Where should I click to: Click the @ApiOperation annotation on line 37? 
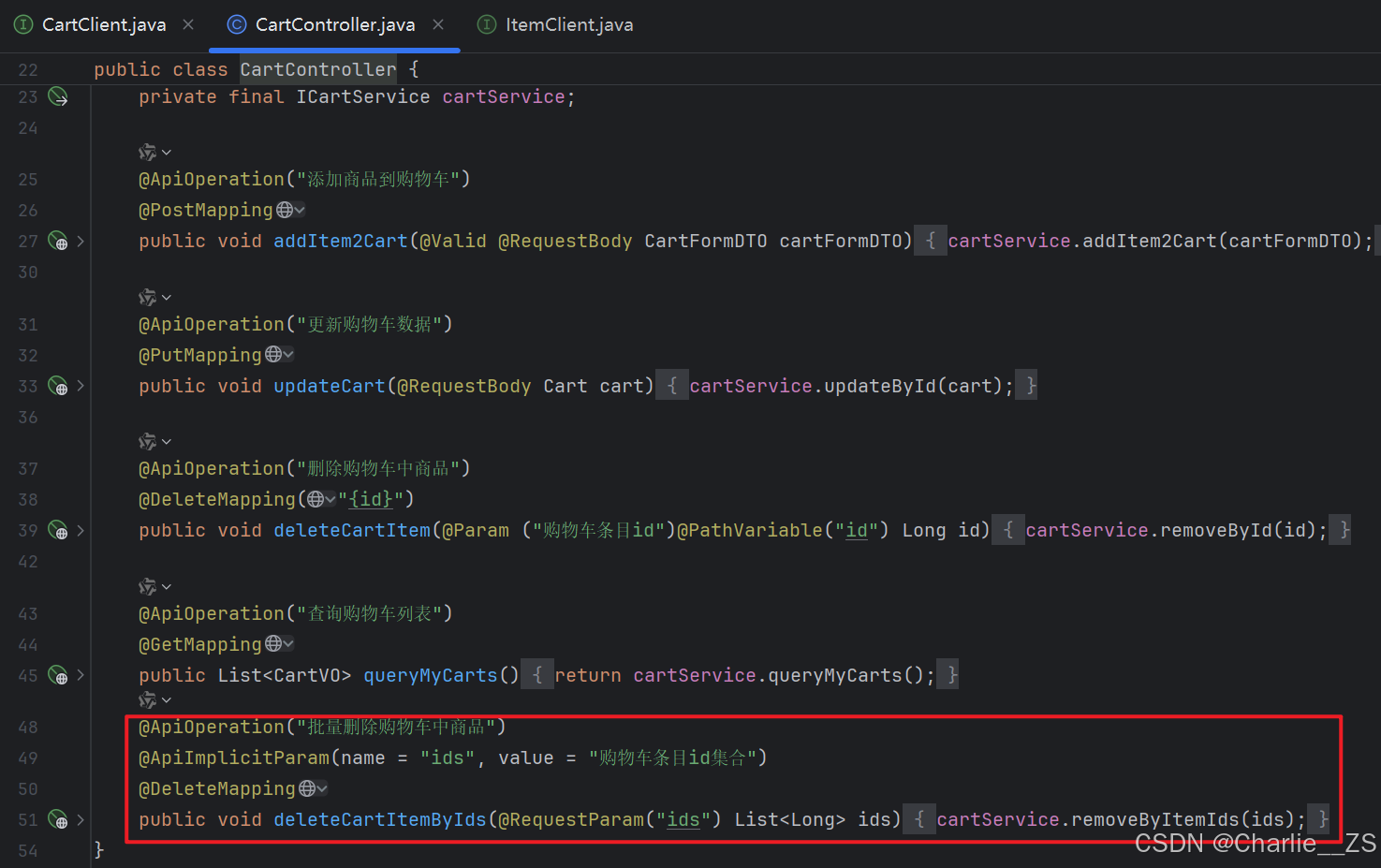click(x=212, y=468)
